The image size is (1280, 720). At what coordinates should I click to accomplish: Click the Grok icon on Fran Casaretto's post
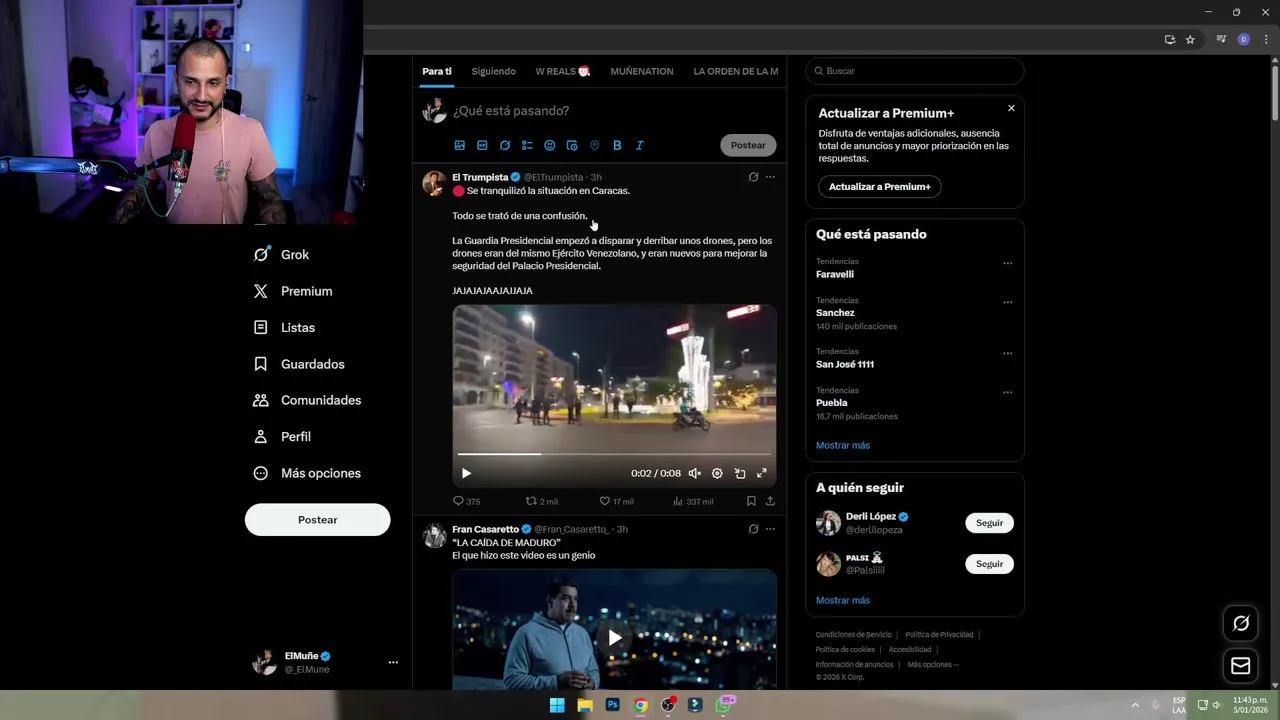click(753, 529)
